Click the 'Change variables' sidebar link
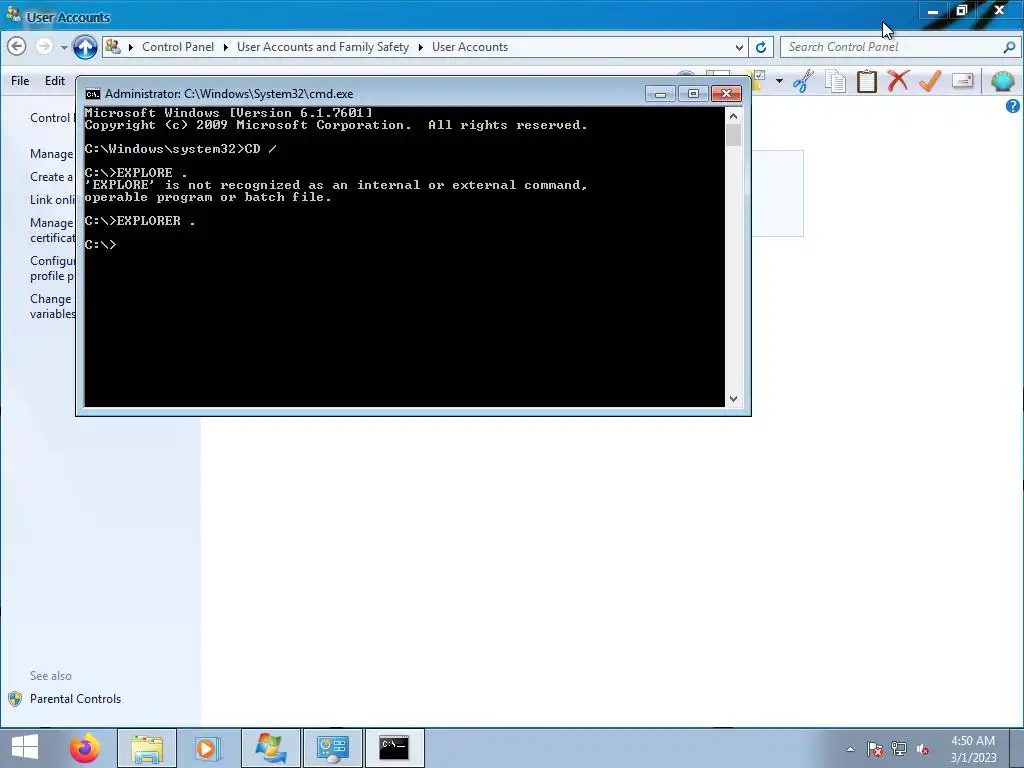1024x768 pixels. [x=52, y=306]
